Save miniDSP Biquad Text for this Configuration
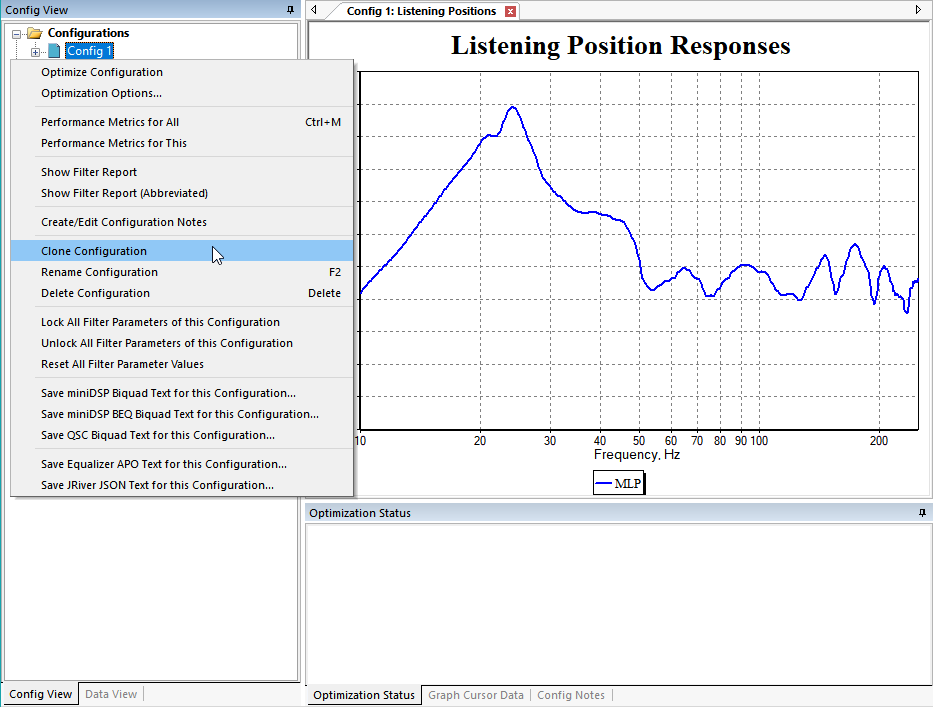The height and width of the screenshot is (707, 933). tap(182, 393)
